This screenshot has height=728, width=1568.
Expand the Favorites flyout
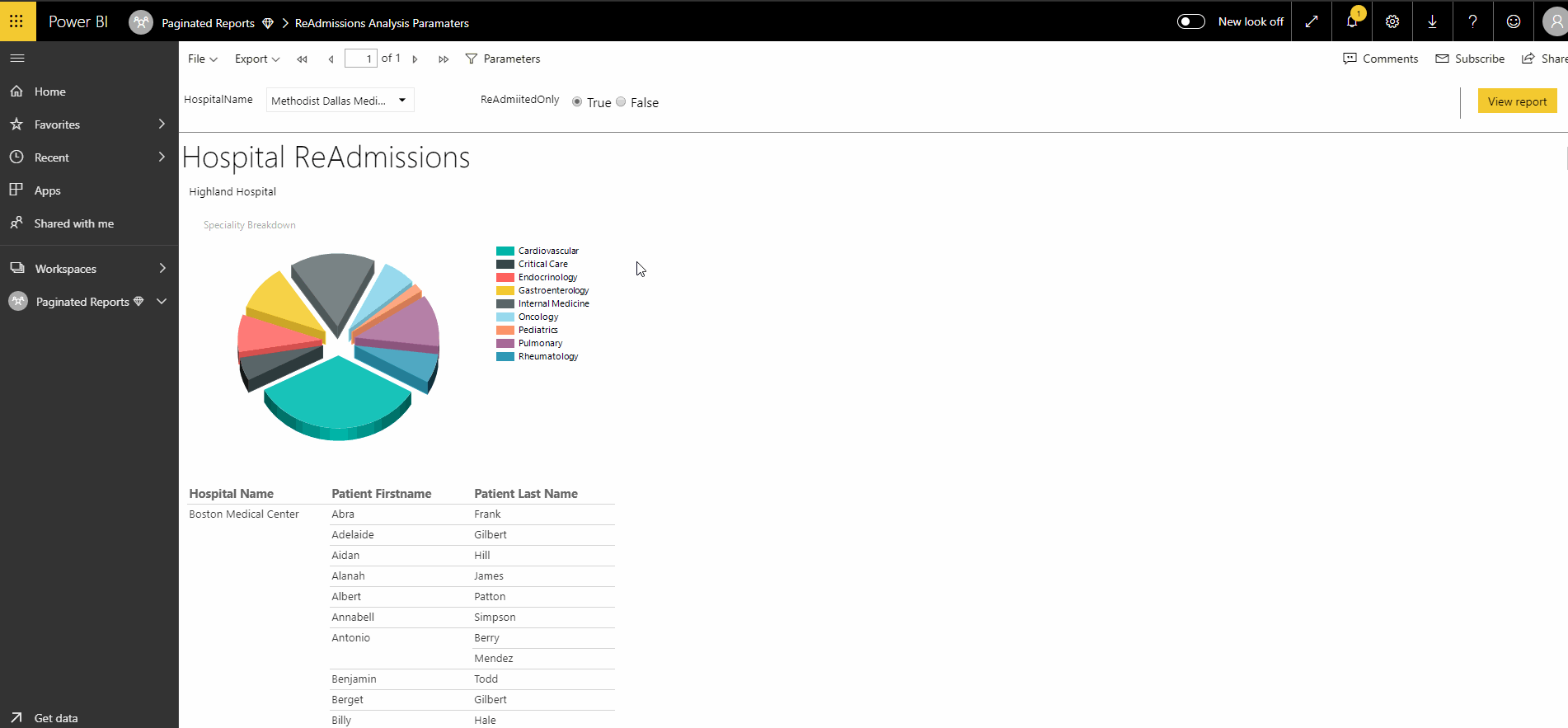(x=162, y=124)
